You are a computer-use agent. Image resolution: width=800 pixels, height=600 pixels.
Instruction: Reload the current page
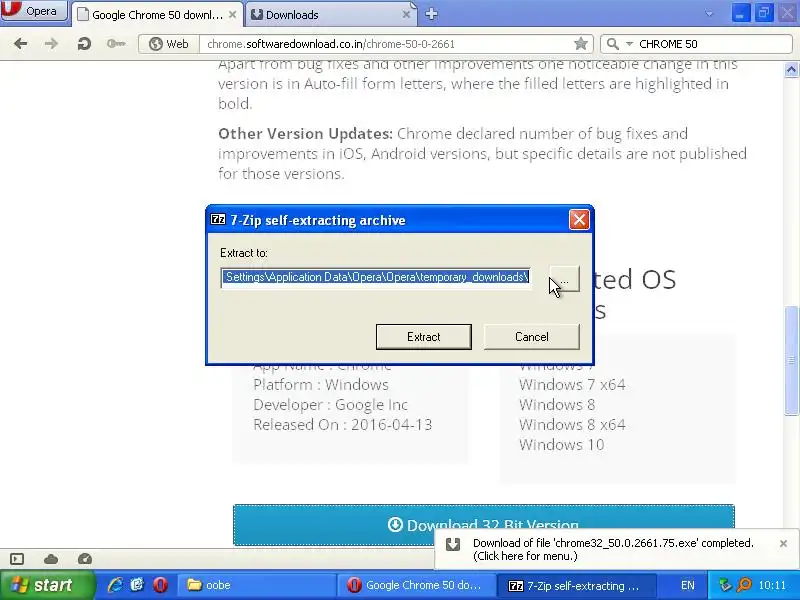click(x=84, y=44)
